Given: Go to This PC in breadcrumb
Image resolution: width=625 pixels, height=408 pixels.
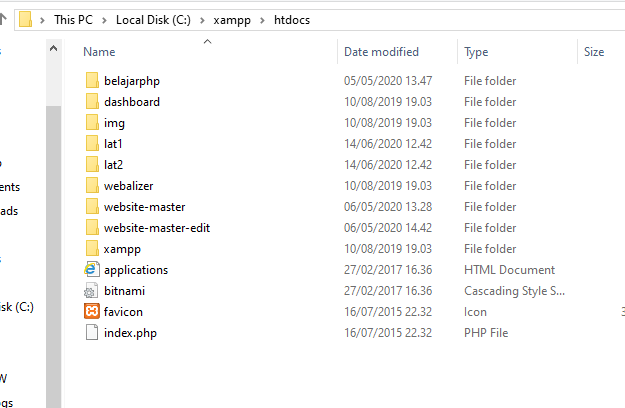Looking at the screenshot, I should point(73,20).
